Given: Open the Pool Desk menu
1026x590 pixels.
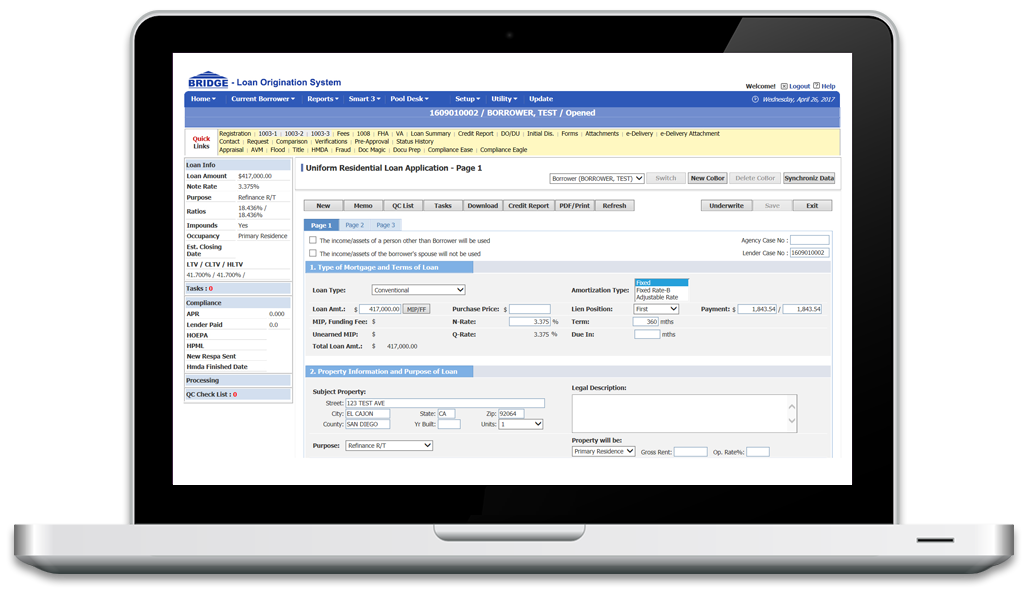Looking at the screenshot, I should click(x=409, y=99).
